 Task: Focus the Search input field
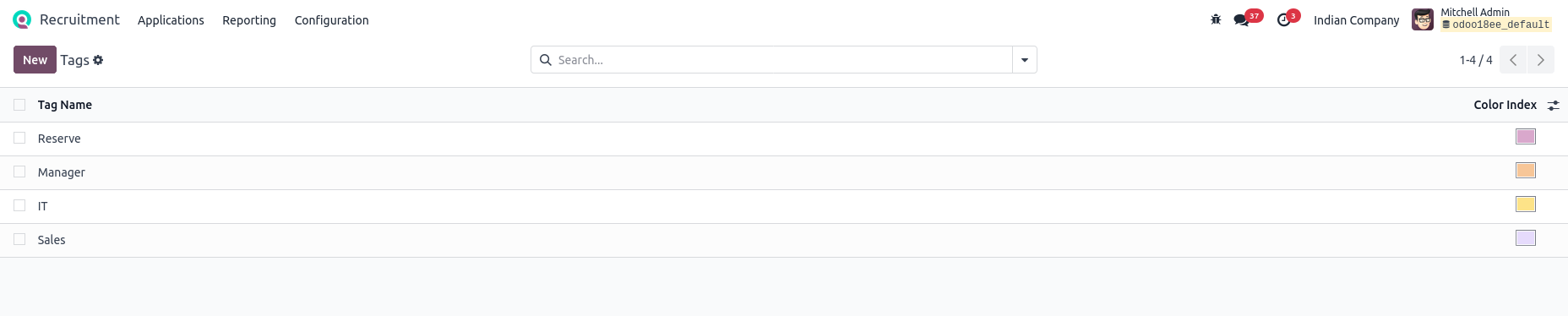click(782, 60)
